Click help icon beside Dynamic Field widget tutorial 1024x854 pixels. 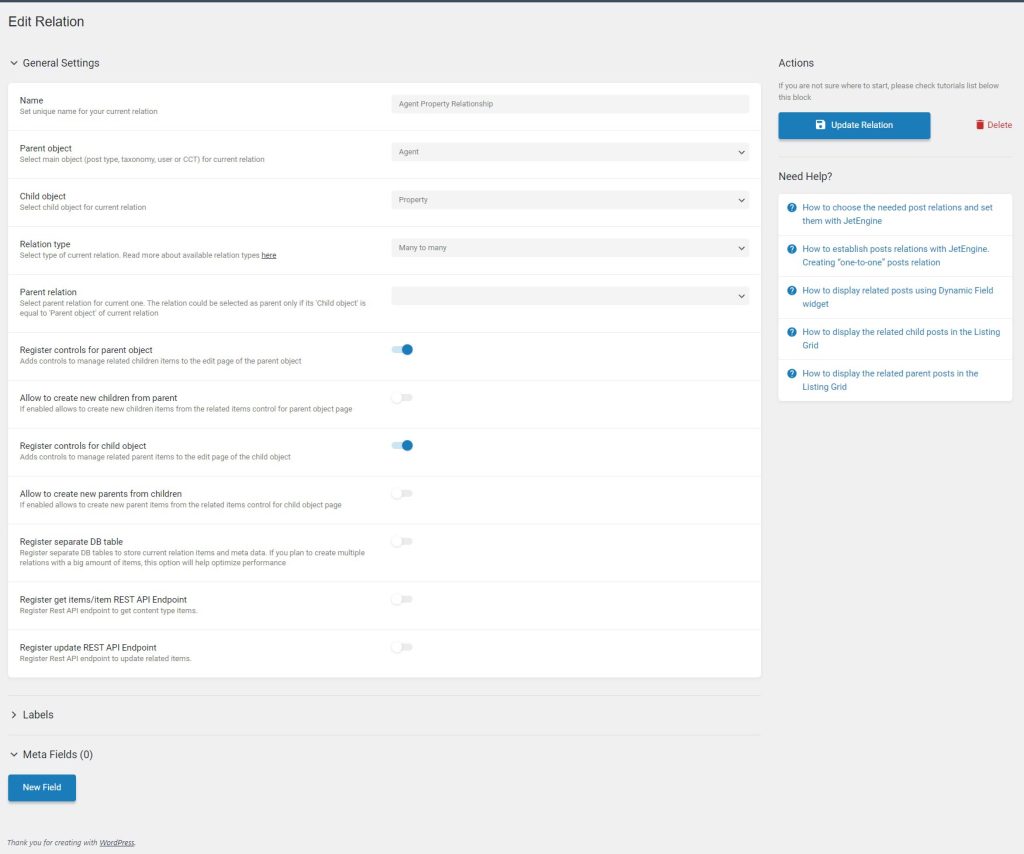(791, 291)
